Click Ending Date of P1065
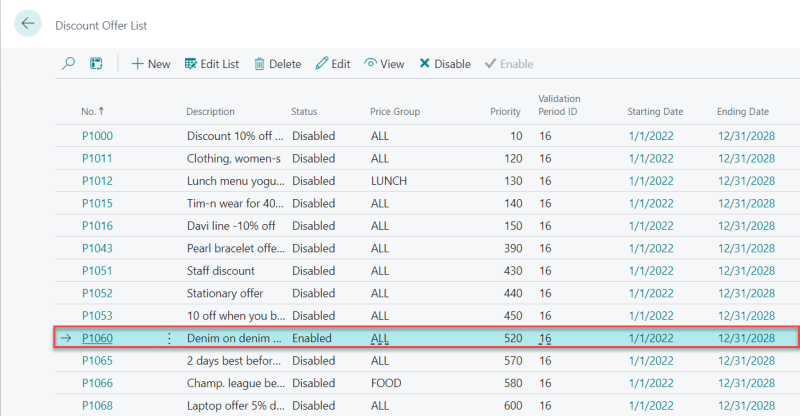Viewport: 800px width, 416px height. tap(746, 360)
